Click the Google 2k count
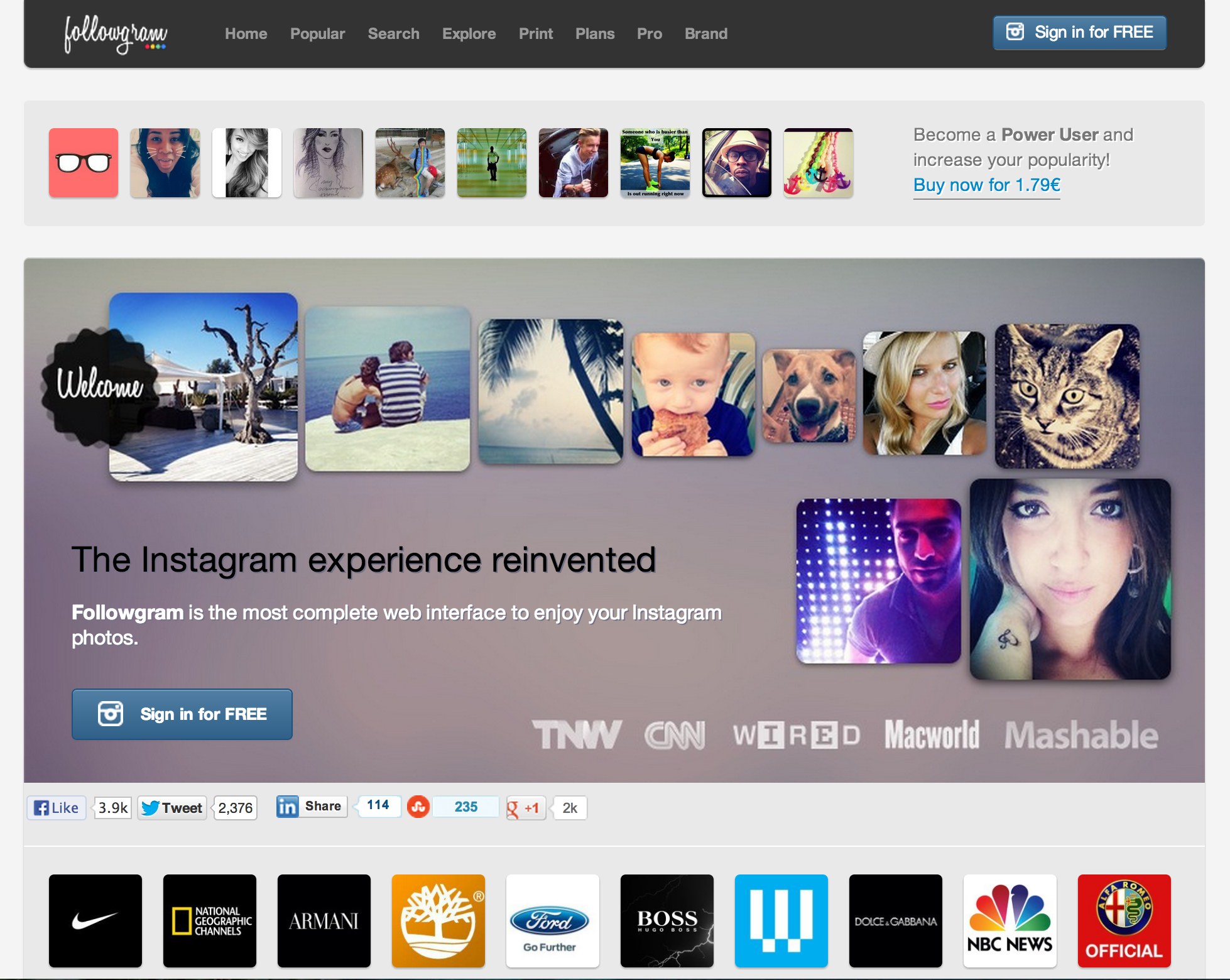Screen dimensions: 1230x980 tap(570, 808)
